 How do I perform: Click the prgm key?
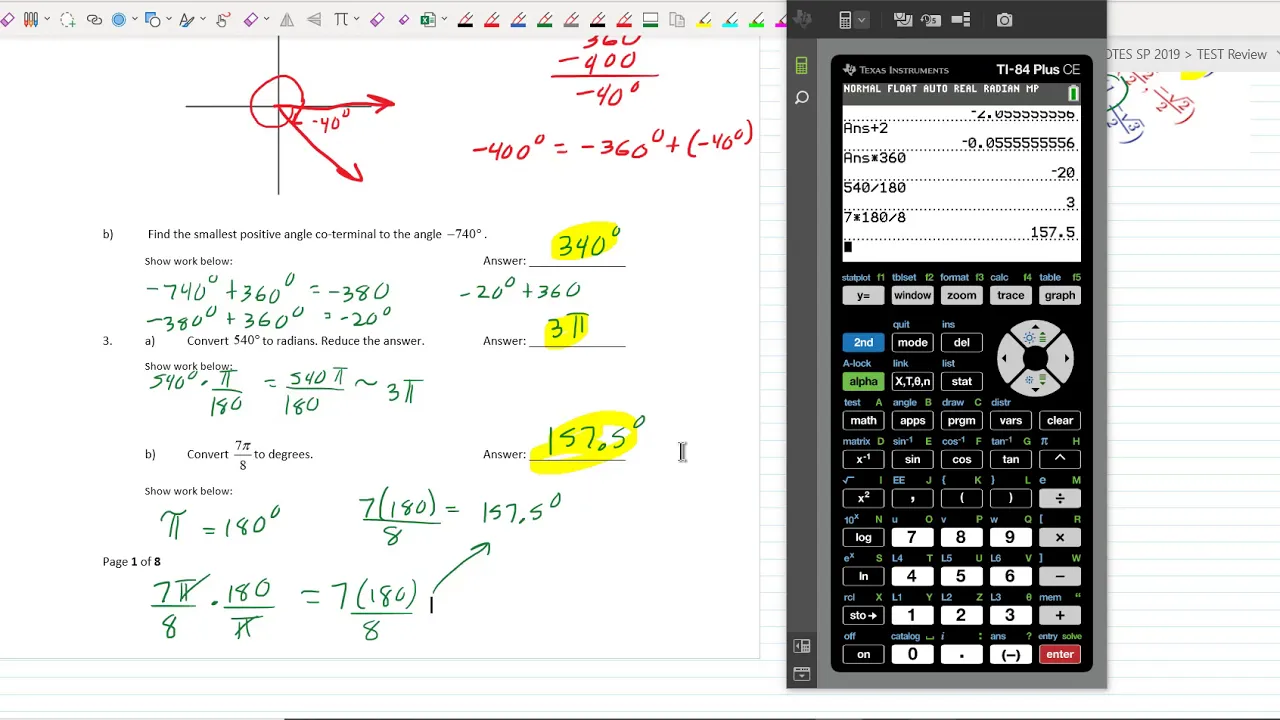tap(961, 420)
